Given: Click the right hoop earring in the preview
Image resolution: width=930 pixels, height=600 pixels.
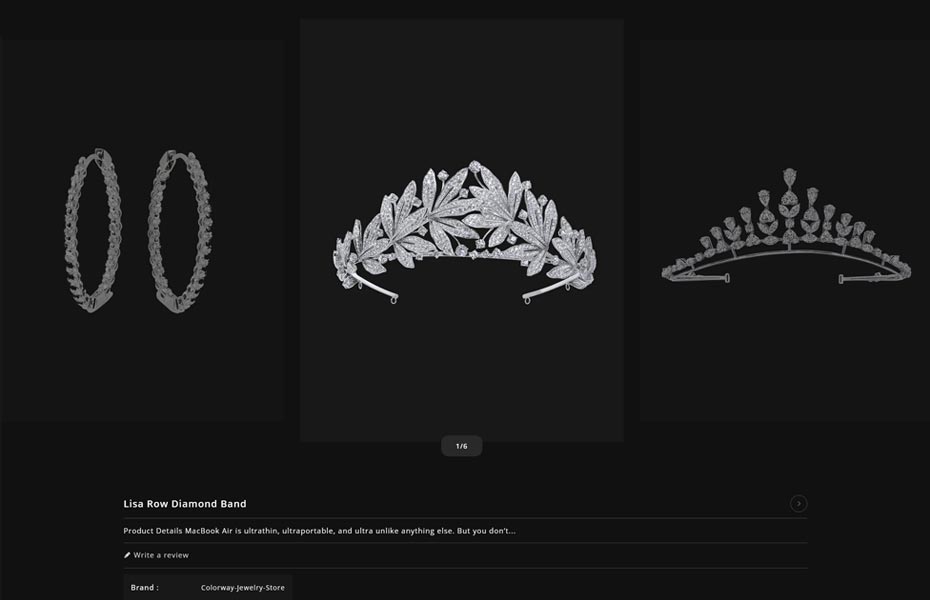Looking at the screenshot, I should click(180, 231).
